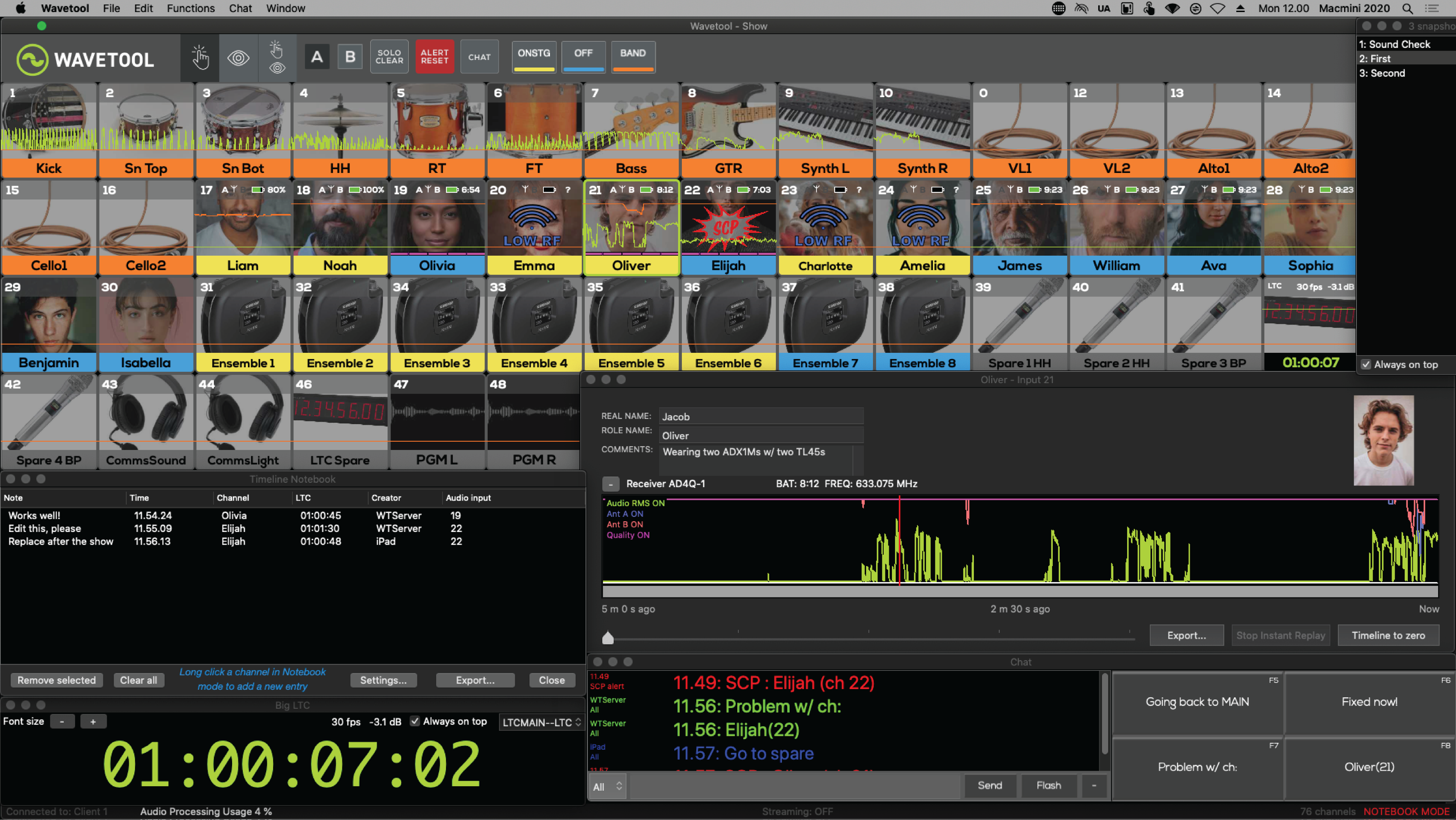The width and height of the screenshot is (1456, 820).
Task: Open the LTCMAIN--LTC source dropdown
Action: 541,722
